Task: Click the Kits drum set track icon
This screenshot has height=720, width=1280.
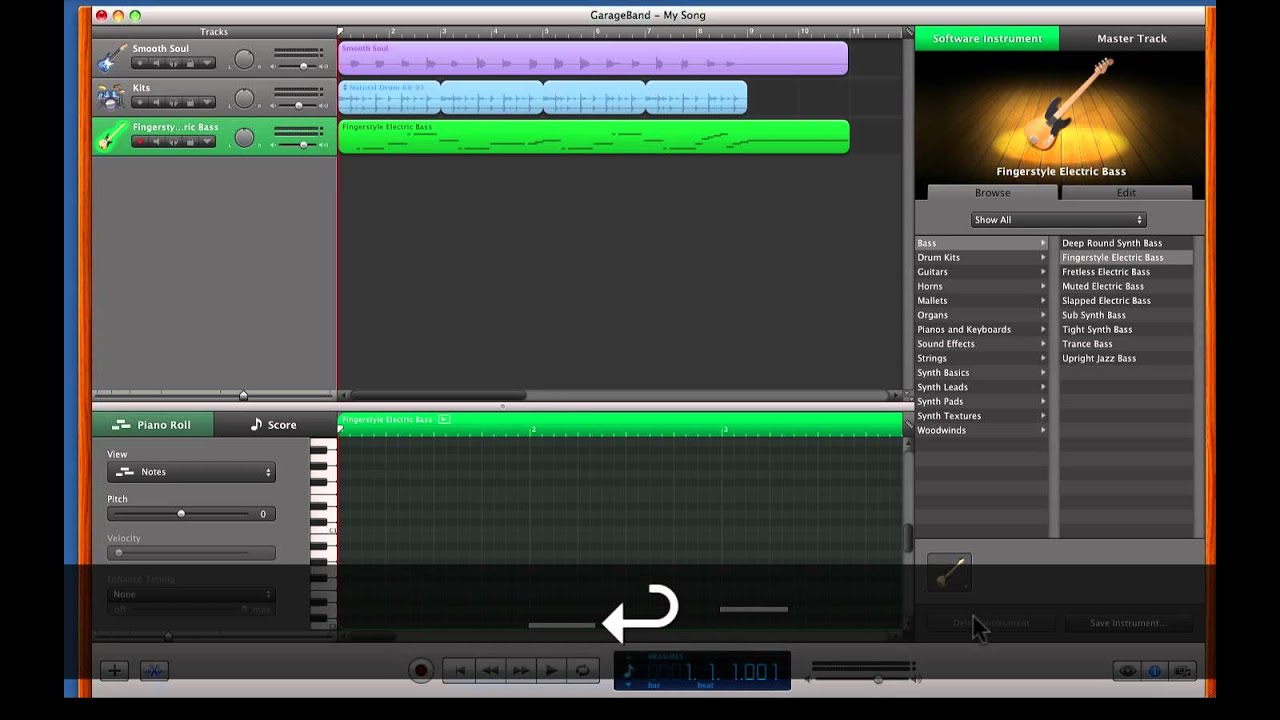Action: pyautogui.click(x=111, y=97)
